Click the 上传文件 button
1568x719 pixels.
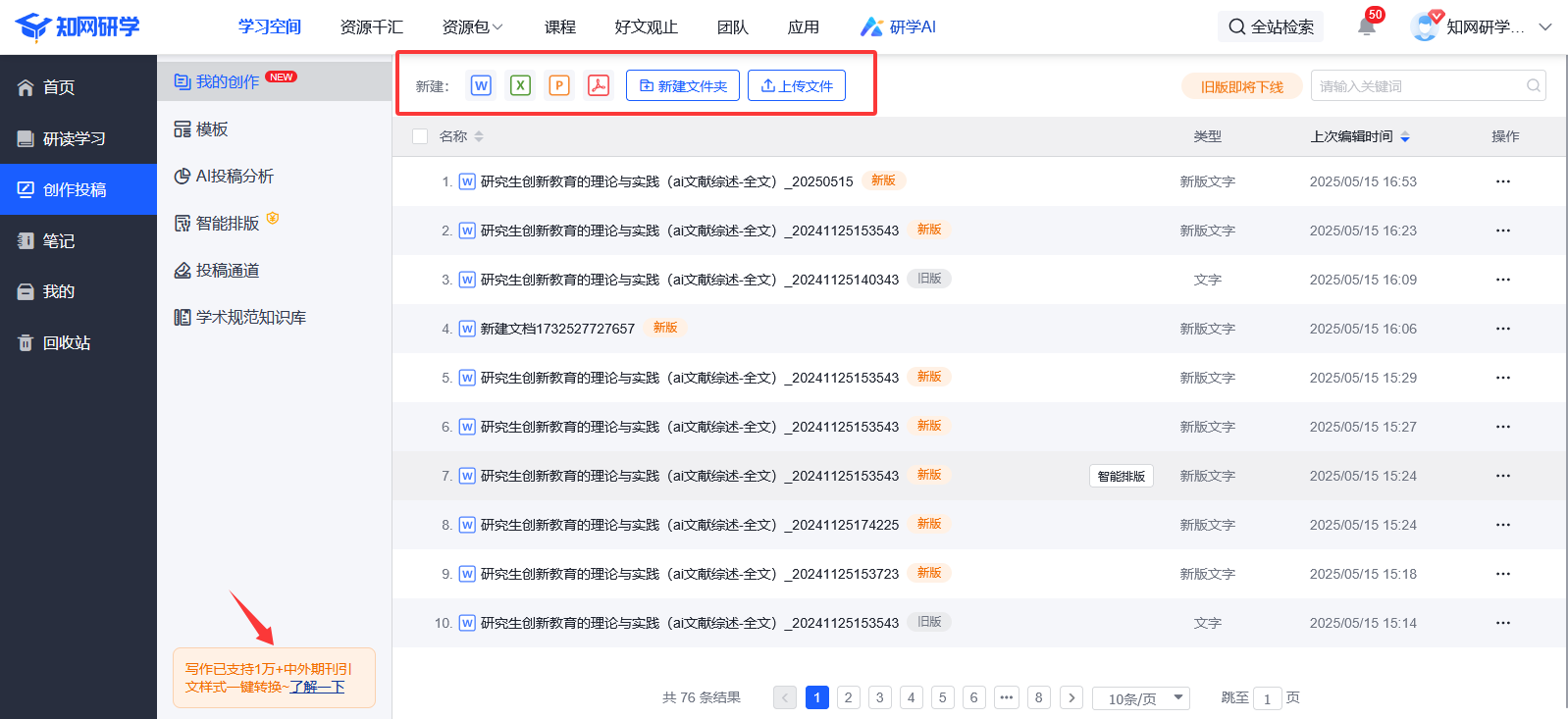pyautogui.click(x=796, y=85)
